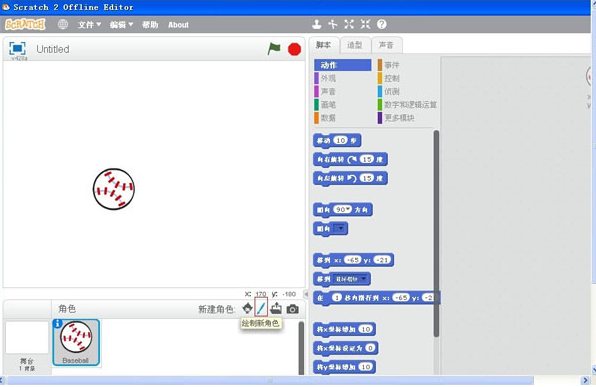Take new sprite from camera

tap(292, 309)
